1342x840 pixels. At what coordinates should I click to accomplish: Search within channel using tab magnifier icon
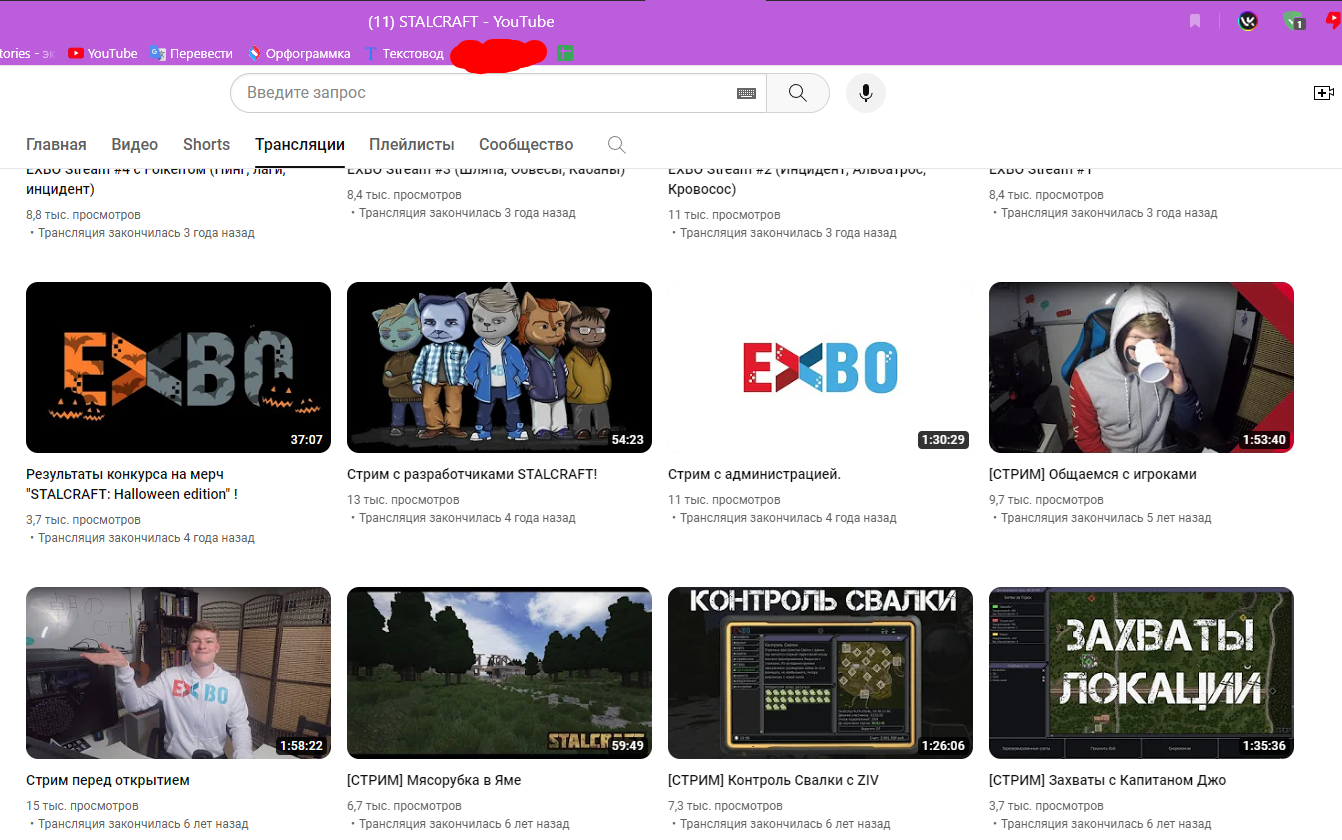coord(617,145)
